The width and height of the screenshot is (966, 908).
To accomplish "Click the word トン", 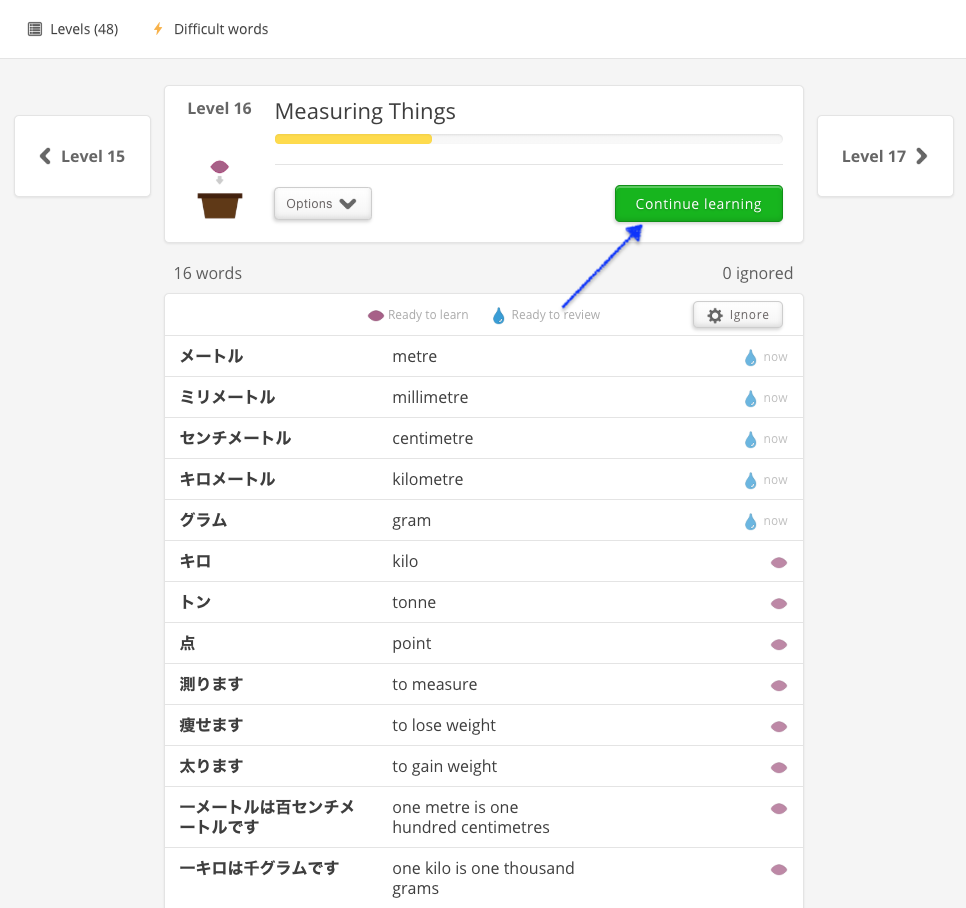I will pyautogui.click(x=195, y=602).
